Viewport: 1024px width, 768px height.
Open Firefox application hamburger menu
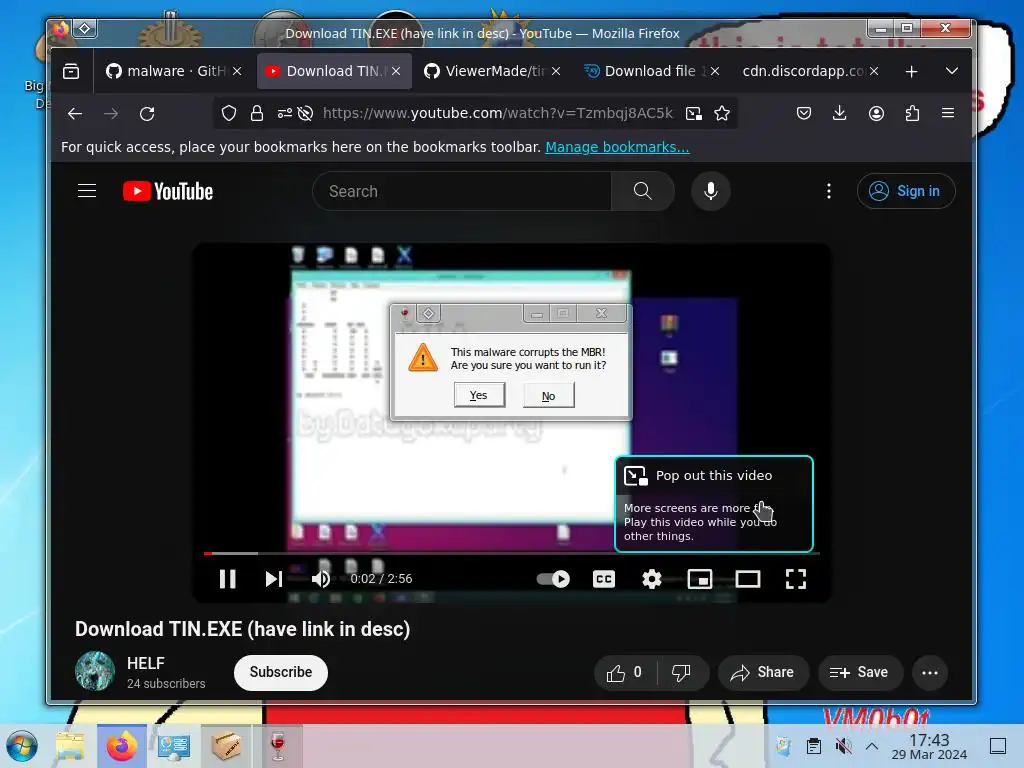point(948,114)
